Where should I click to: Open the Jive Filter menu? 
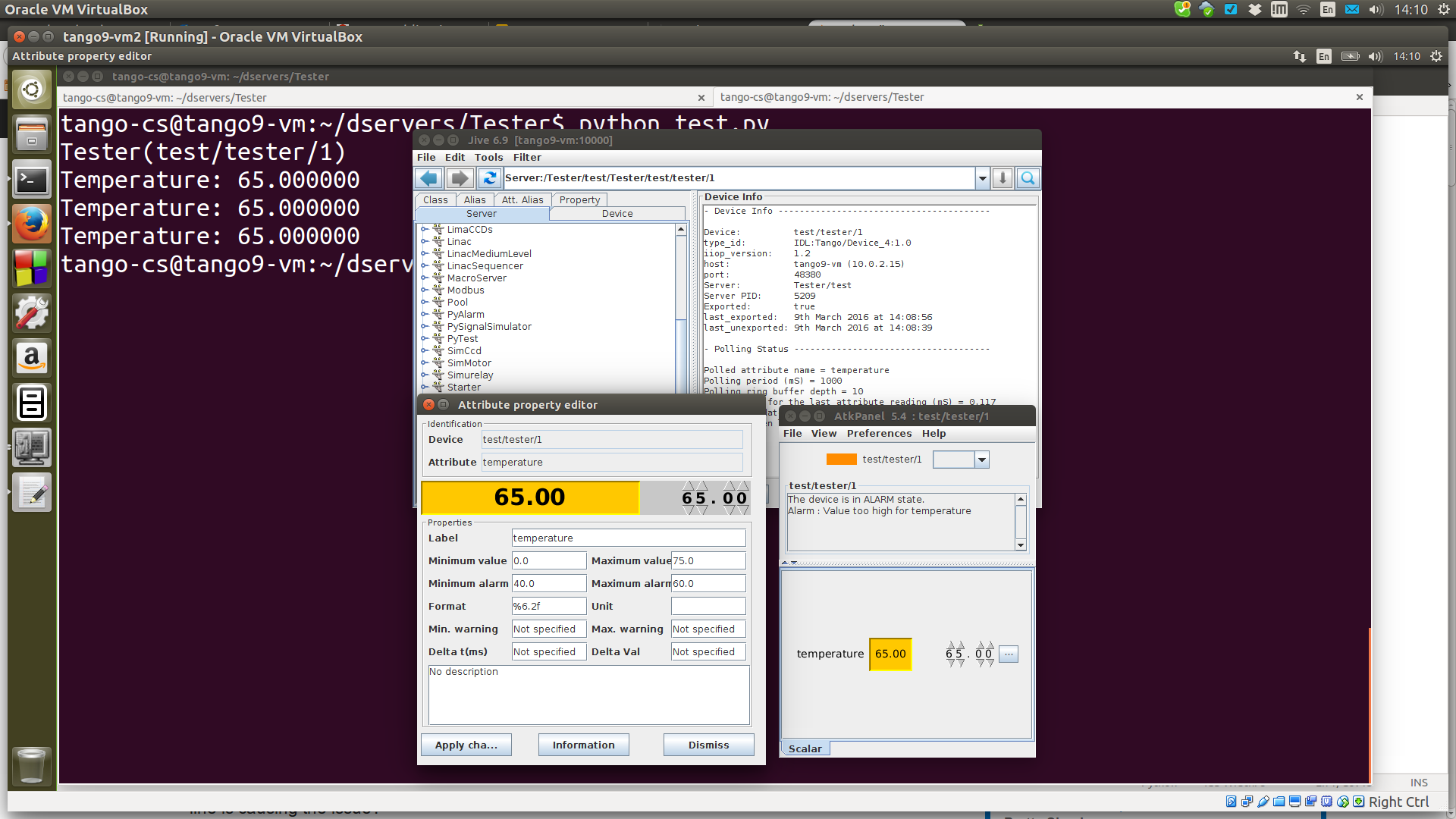click(x=527, y=158)
